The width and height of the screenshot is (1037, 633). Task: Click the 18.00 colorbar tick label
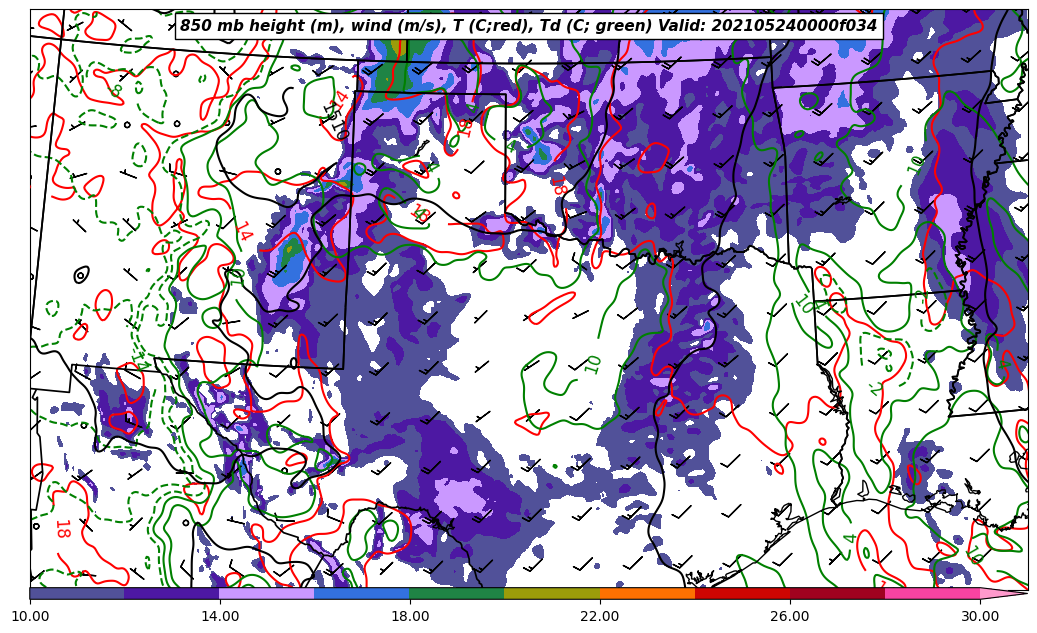[410, 616]
